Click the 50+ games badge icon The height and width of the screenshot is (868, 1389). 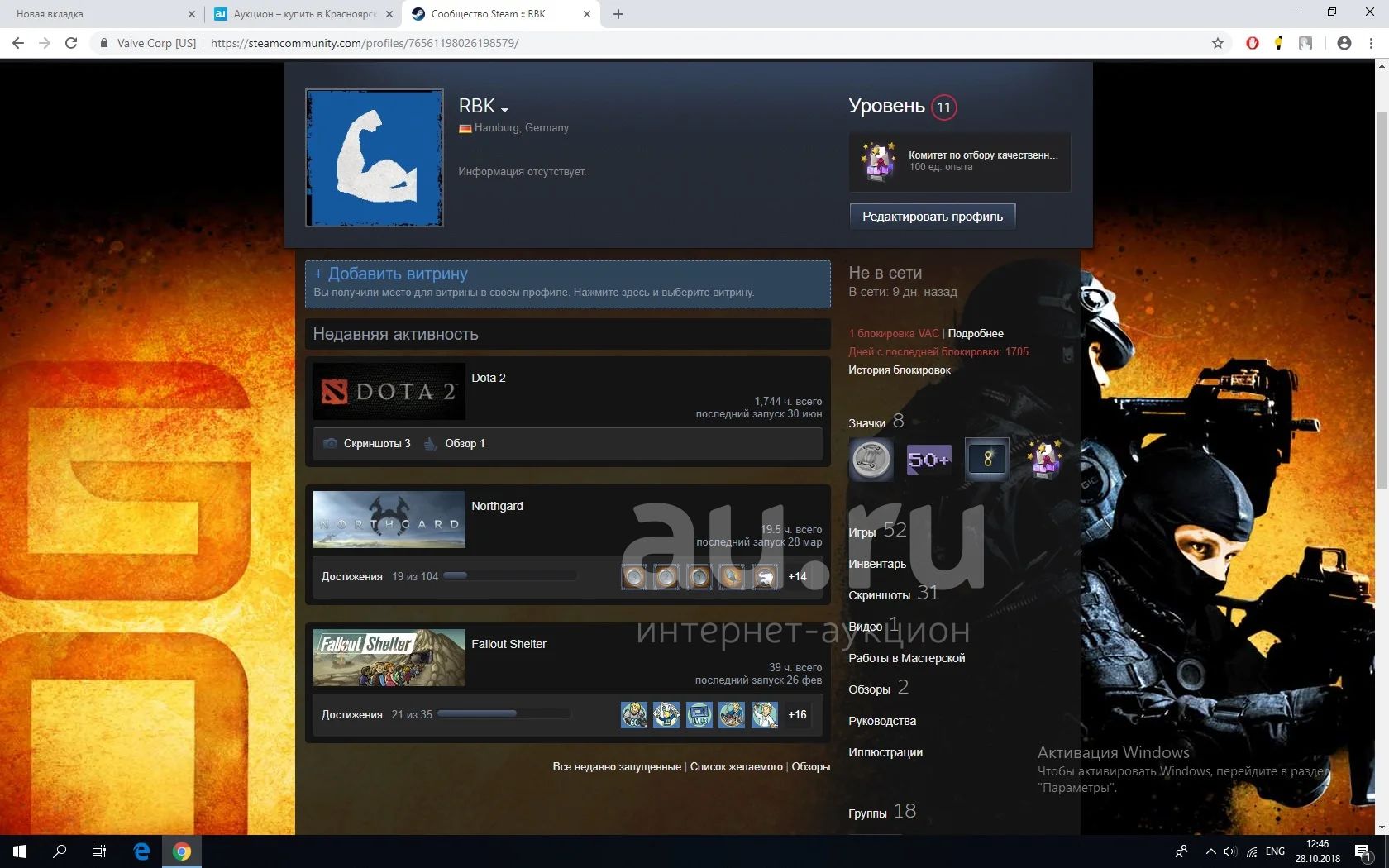pos(929,459)
